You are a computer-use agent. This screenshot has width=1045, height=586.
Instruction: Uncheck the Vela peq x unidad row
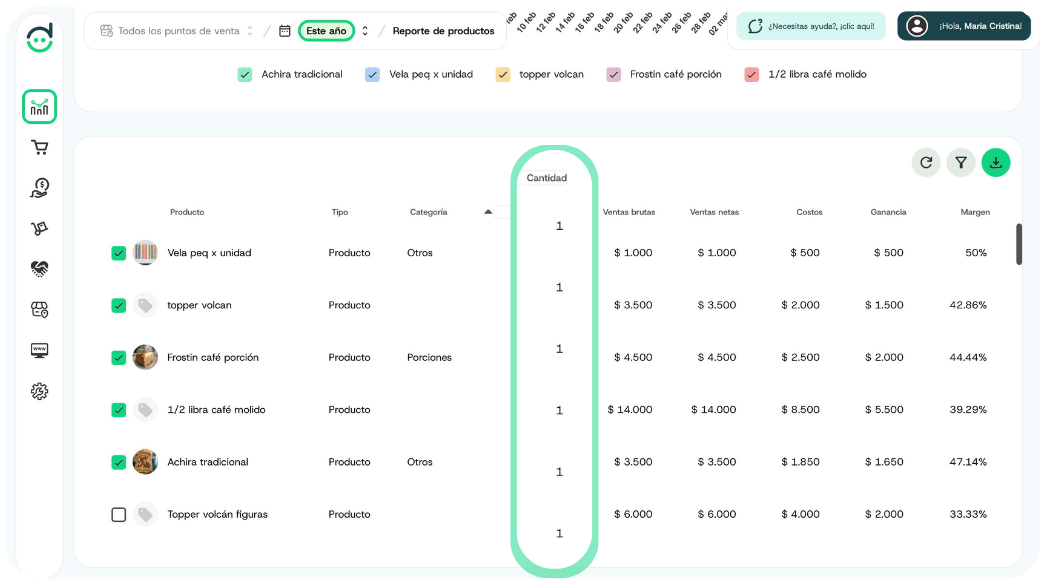pos(118,253)
